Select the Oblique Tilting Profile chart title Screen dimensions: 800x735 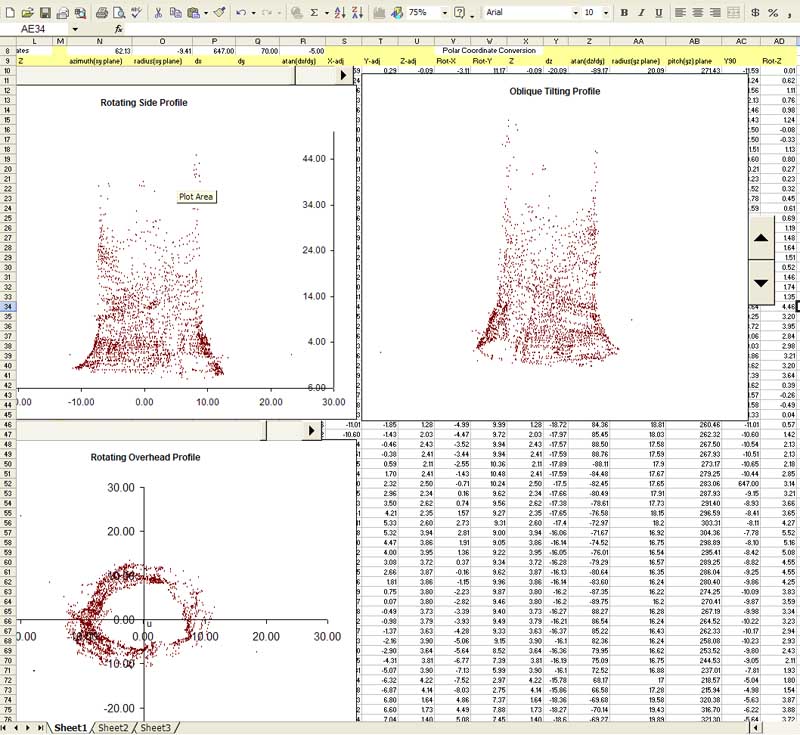555,91
